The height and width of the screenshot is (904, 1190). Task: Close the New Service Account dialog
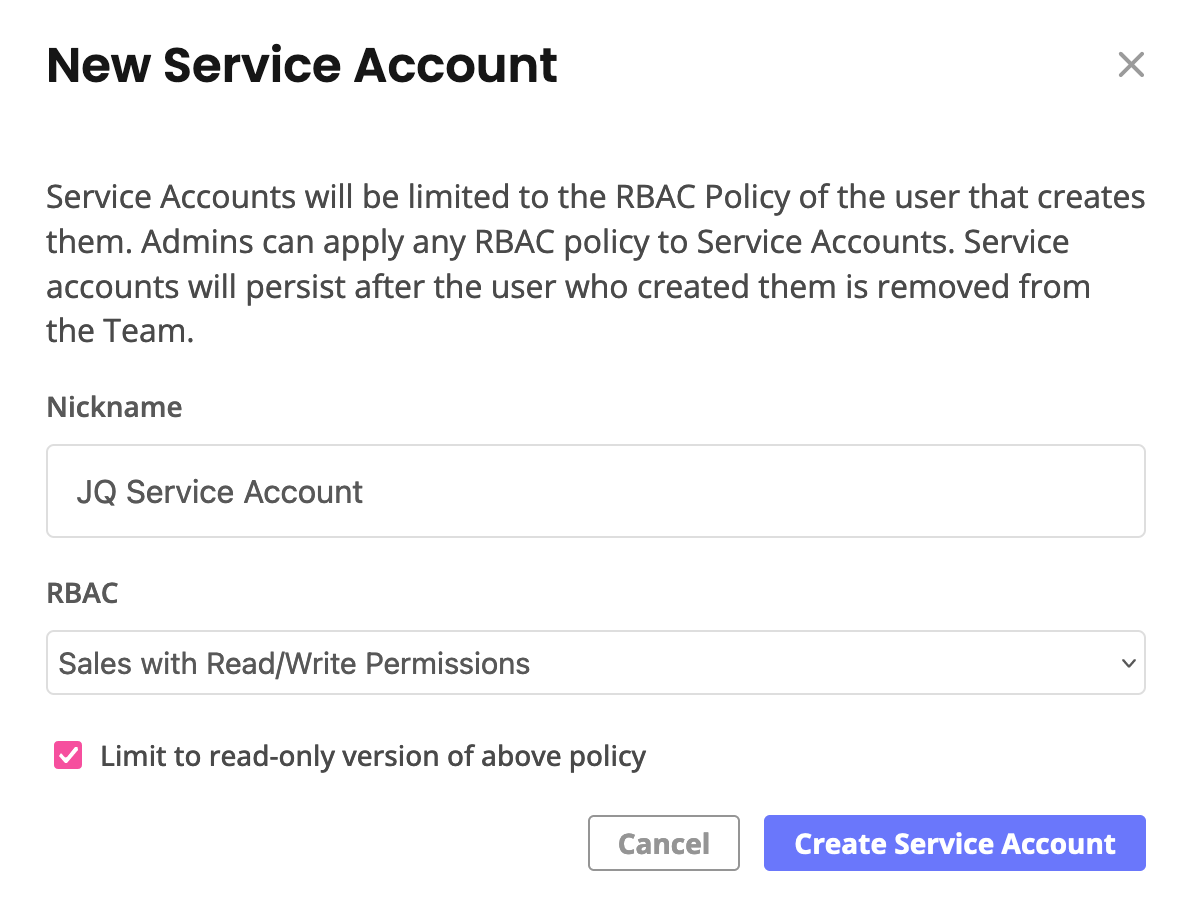tap(1131, 64)
